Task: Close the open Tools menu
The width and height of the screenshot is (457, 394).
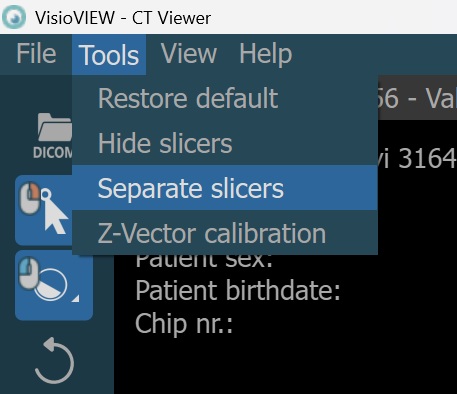Action: [x=109, y=55]
